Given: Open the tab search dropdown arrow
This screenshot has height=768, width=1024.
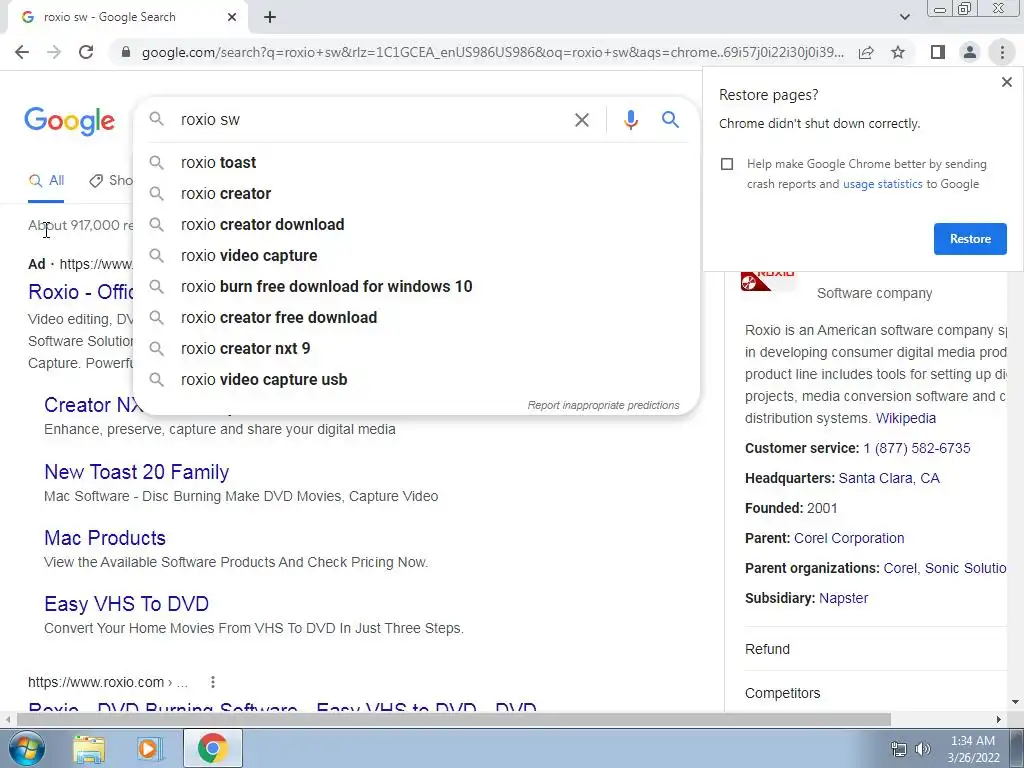Looking at the screenshot, I should pos(904,17).
